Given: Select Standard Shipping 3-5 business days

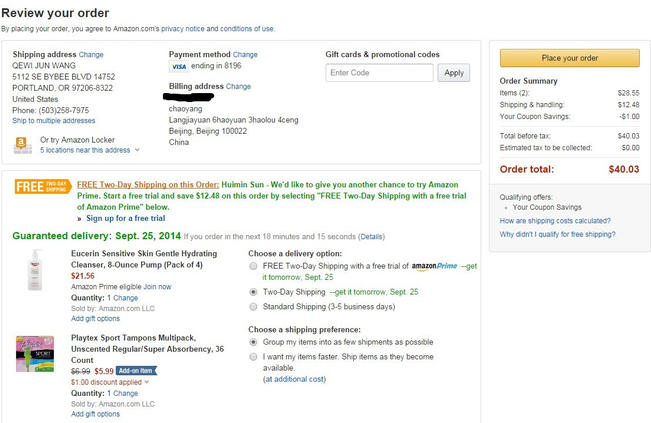Looking at the screenshot, I should click(x=253, y=307).
